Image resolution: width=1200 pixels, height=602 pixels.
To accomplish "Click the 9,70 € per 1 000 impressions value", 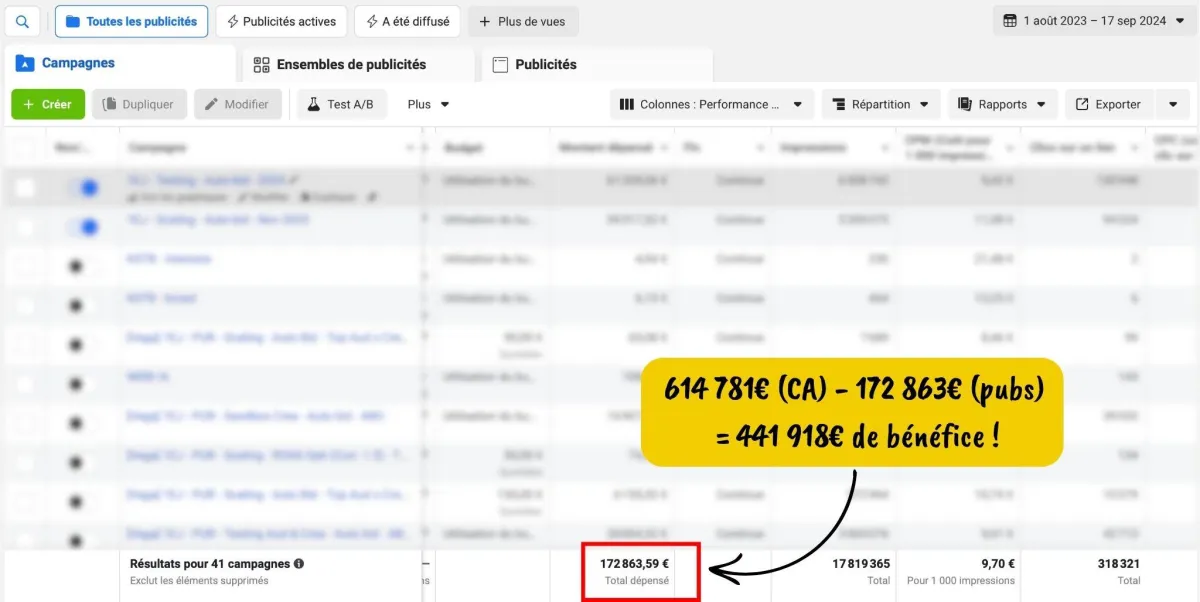I will 997,564.
